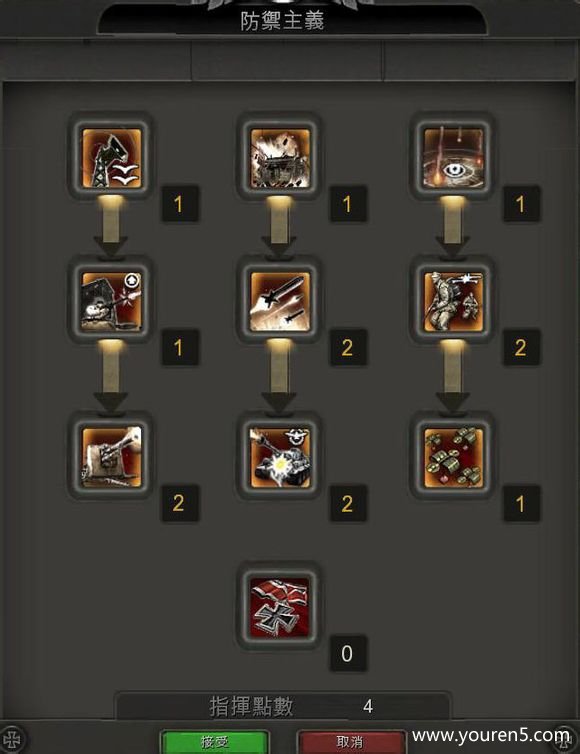Screen dimensions: 580x754
Task: Click the red 取消 cancel button
Action: [x=350, y=742]
